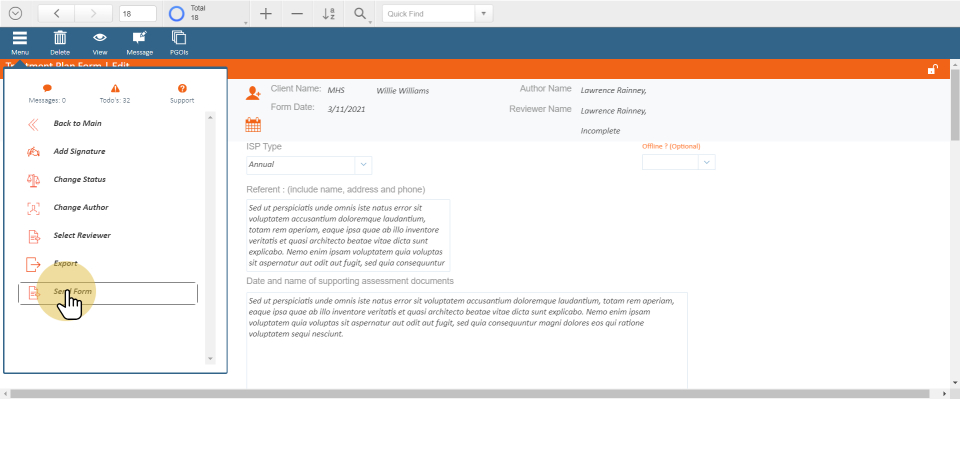Click the Delete trash can icon
960x469 pixels.
click(60, 38)
